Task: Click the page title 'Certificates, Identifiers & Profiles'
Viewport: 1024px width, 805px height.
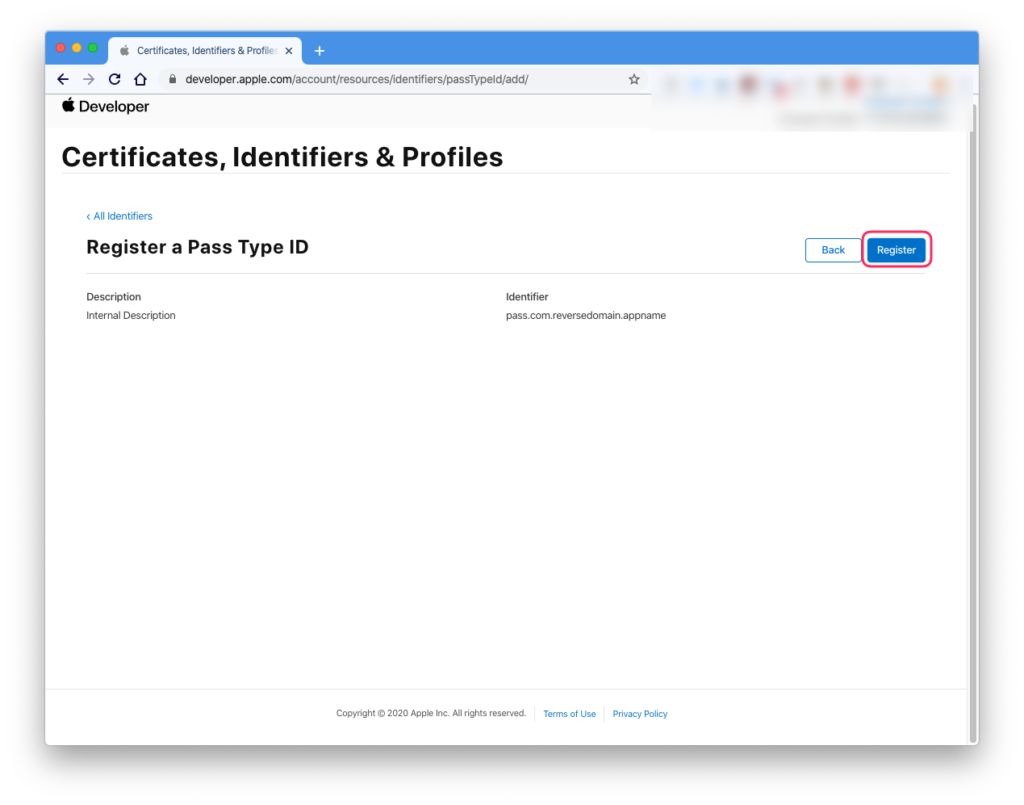Action: click(282, 157)
